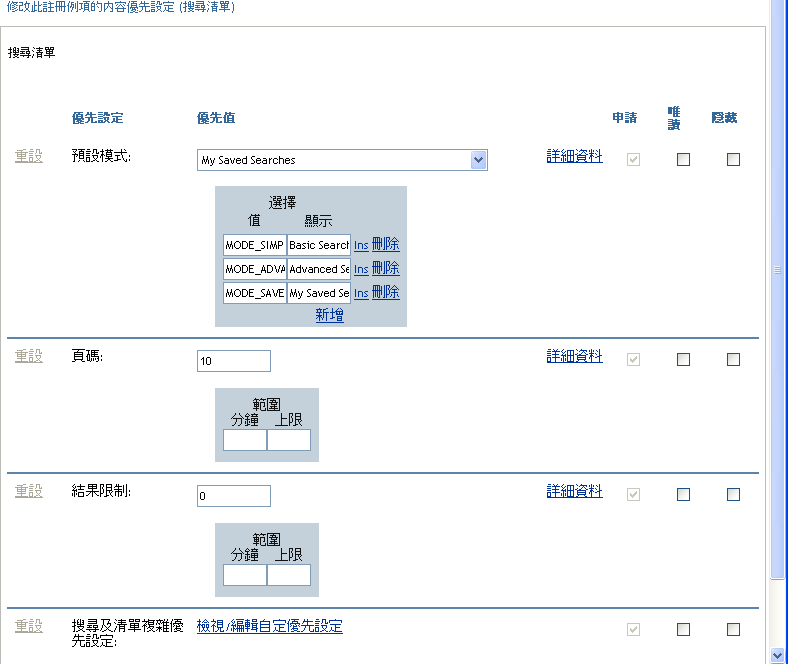Click 刪除 link for MODE_SAVE row

point(385,293)
